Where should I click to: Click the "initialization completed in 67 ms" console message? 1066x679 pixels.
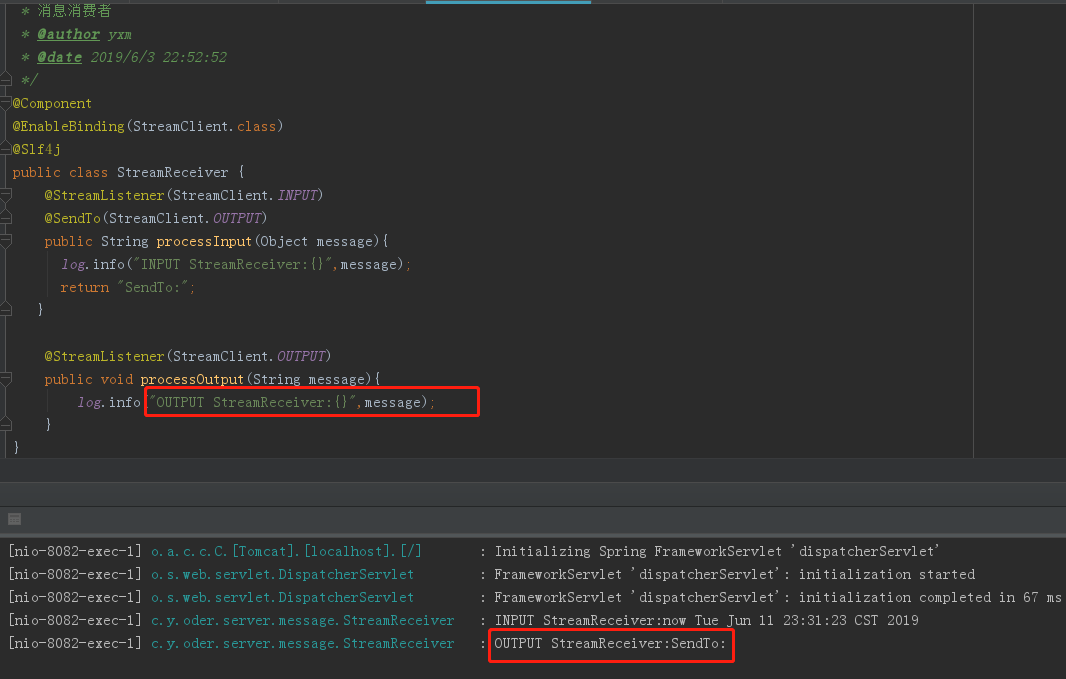778,597
